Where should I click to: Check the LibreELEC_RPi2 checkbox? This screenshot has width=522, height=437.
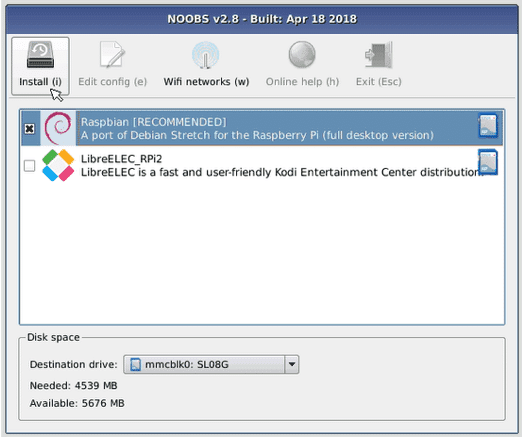click(x=30, y=165)
